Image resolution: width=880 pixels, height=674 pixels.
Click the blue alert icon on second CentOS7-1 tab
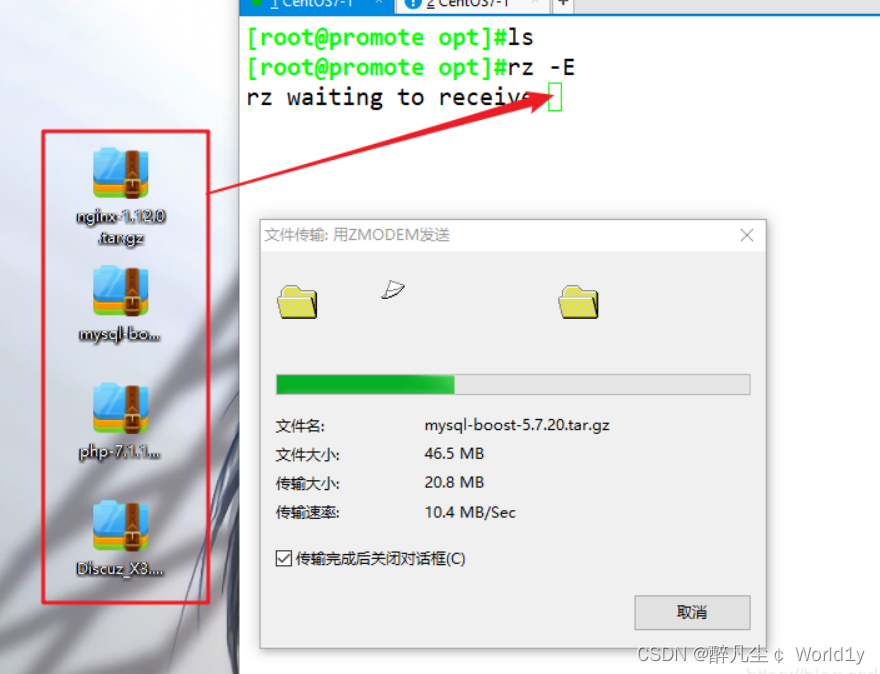[412, 4]
